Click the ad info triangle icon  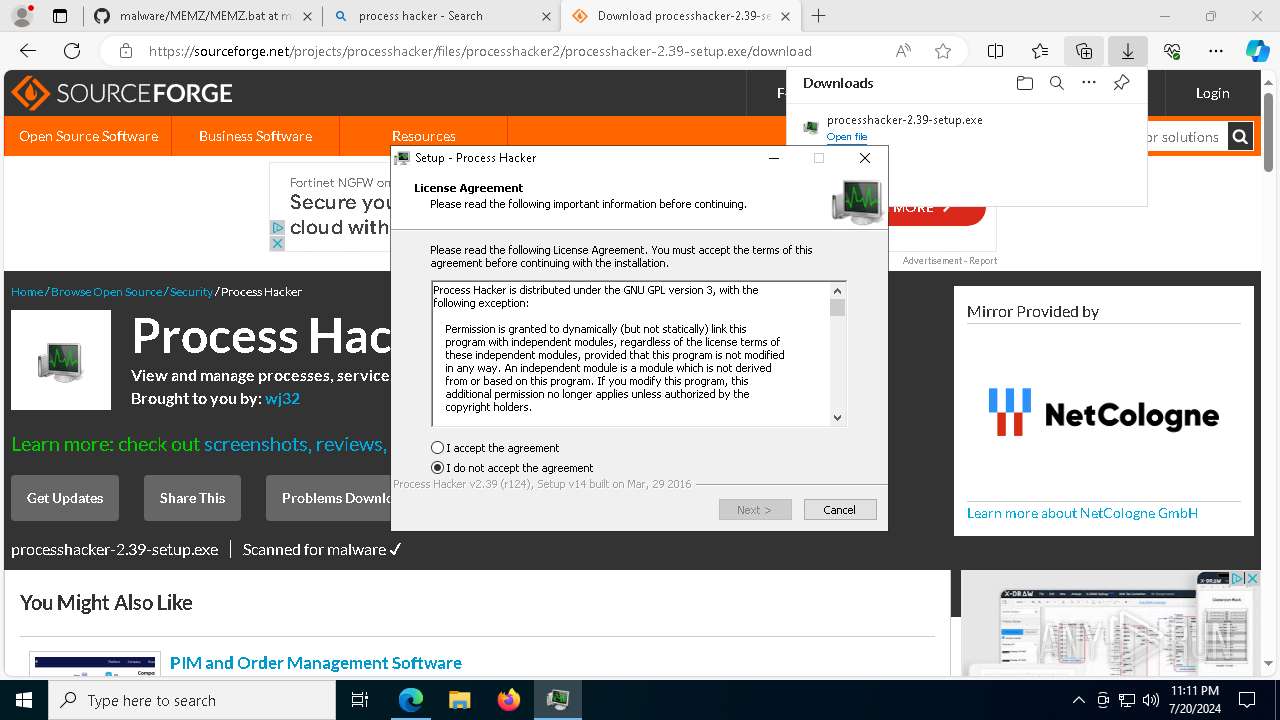pos(278,228)
